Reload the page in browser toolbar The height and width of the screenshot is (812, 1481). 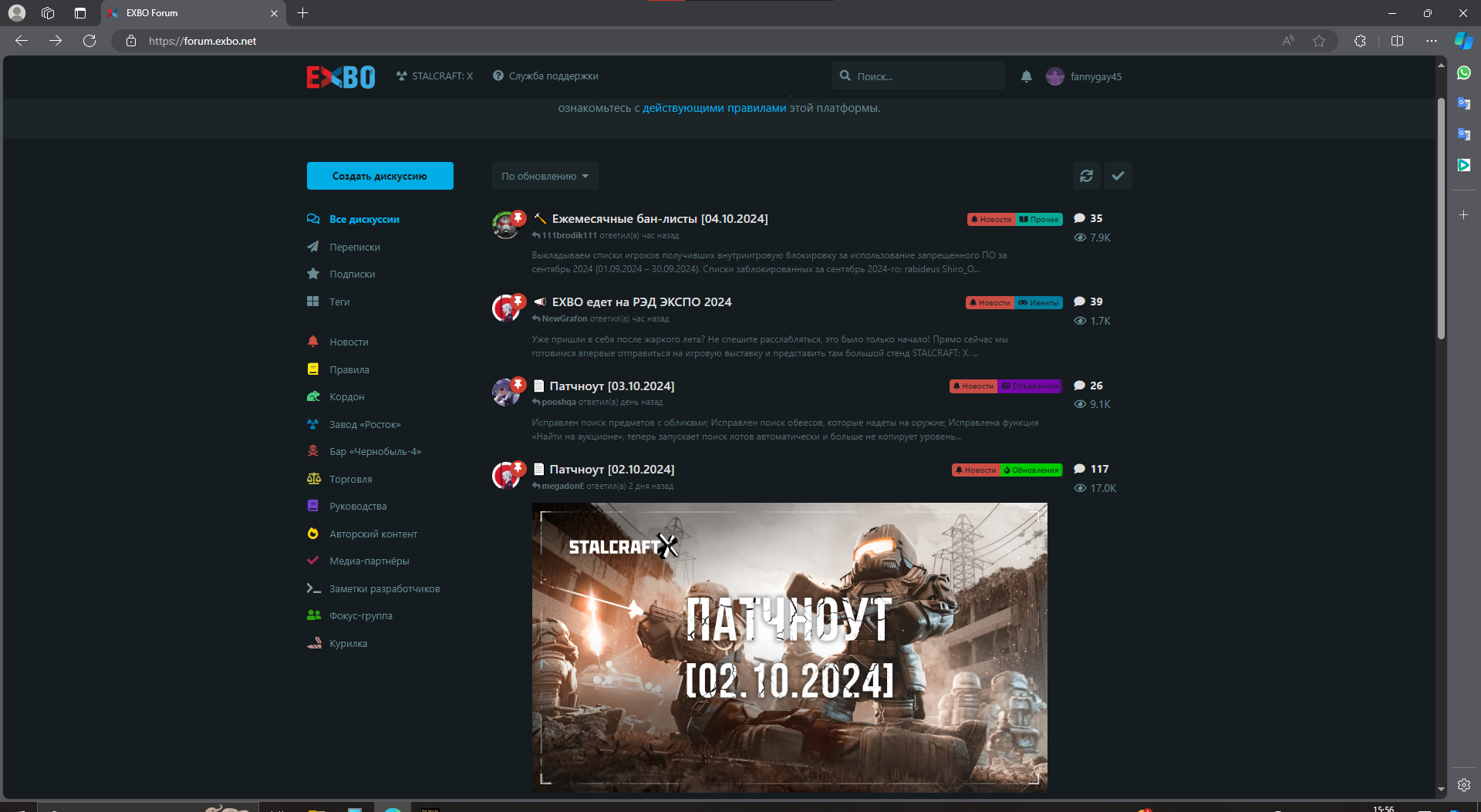point(89,41)
